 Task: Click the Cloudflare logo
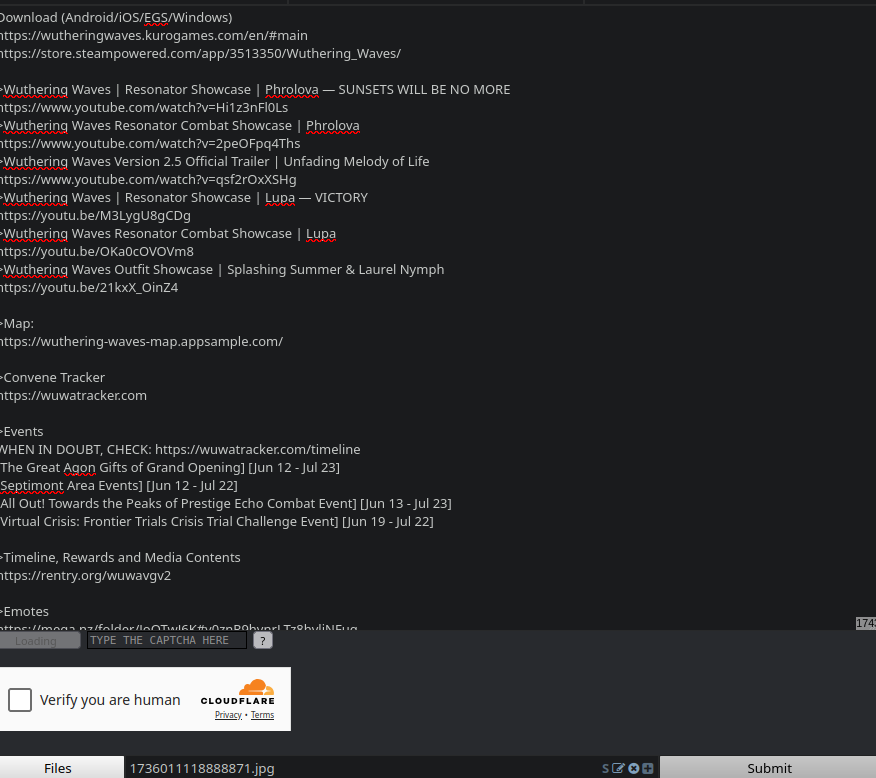coord(238,692)
